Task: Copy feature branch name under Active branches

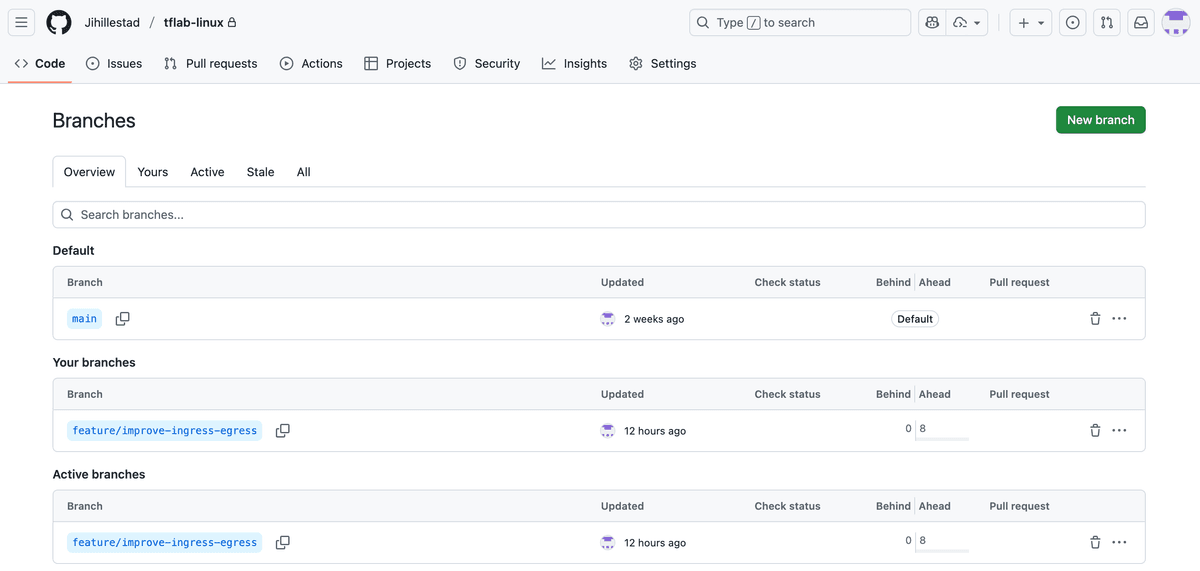Action: [283, 543]
